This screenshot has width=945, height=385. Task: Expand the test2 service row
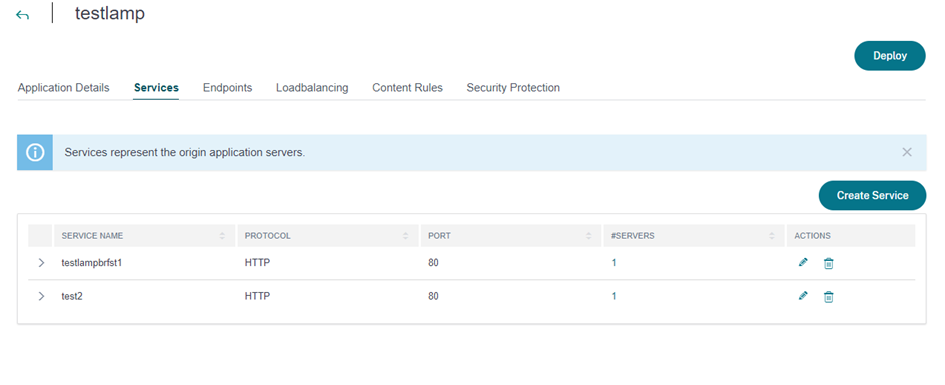pyautogui.click(x=42, y=296)
